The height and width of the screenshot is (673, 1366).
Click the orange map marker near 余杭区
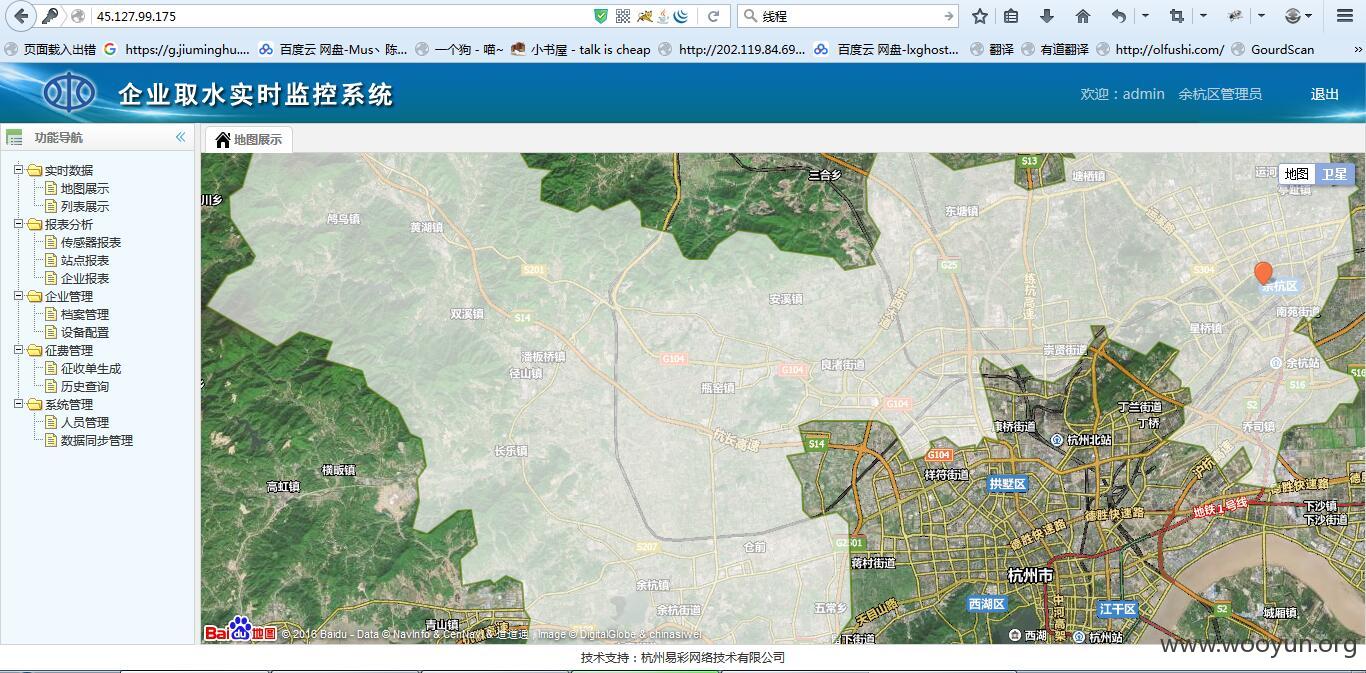1263,273
